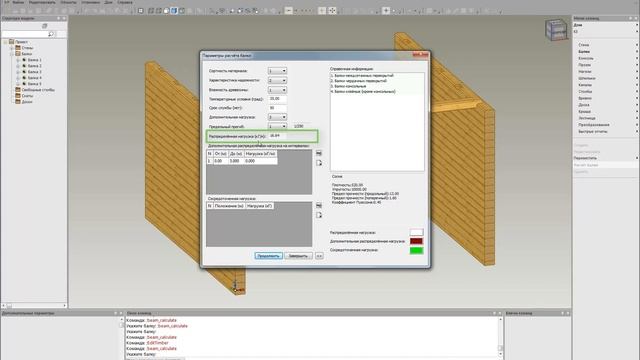Select beam 4 in the structure tree
The image size is (640, 360).
pos(35,78)
